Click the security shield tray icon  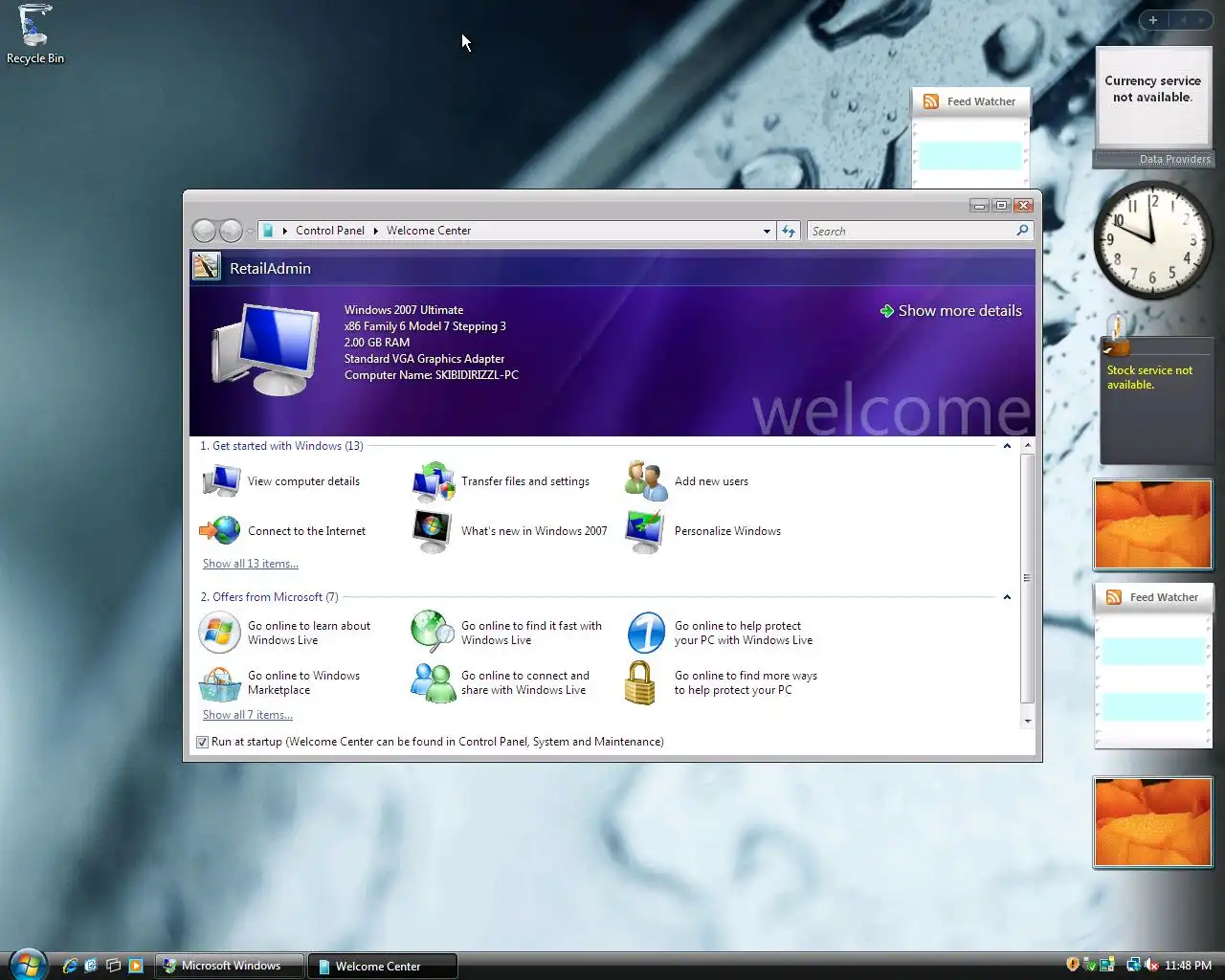click(1073, 965)
